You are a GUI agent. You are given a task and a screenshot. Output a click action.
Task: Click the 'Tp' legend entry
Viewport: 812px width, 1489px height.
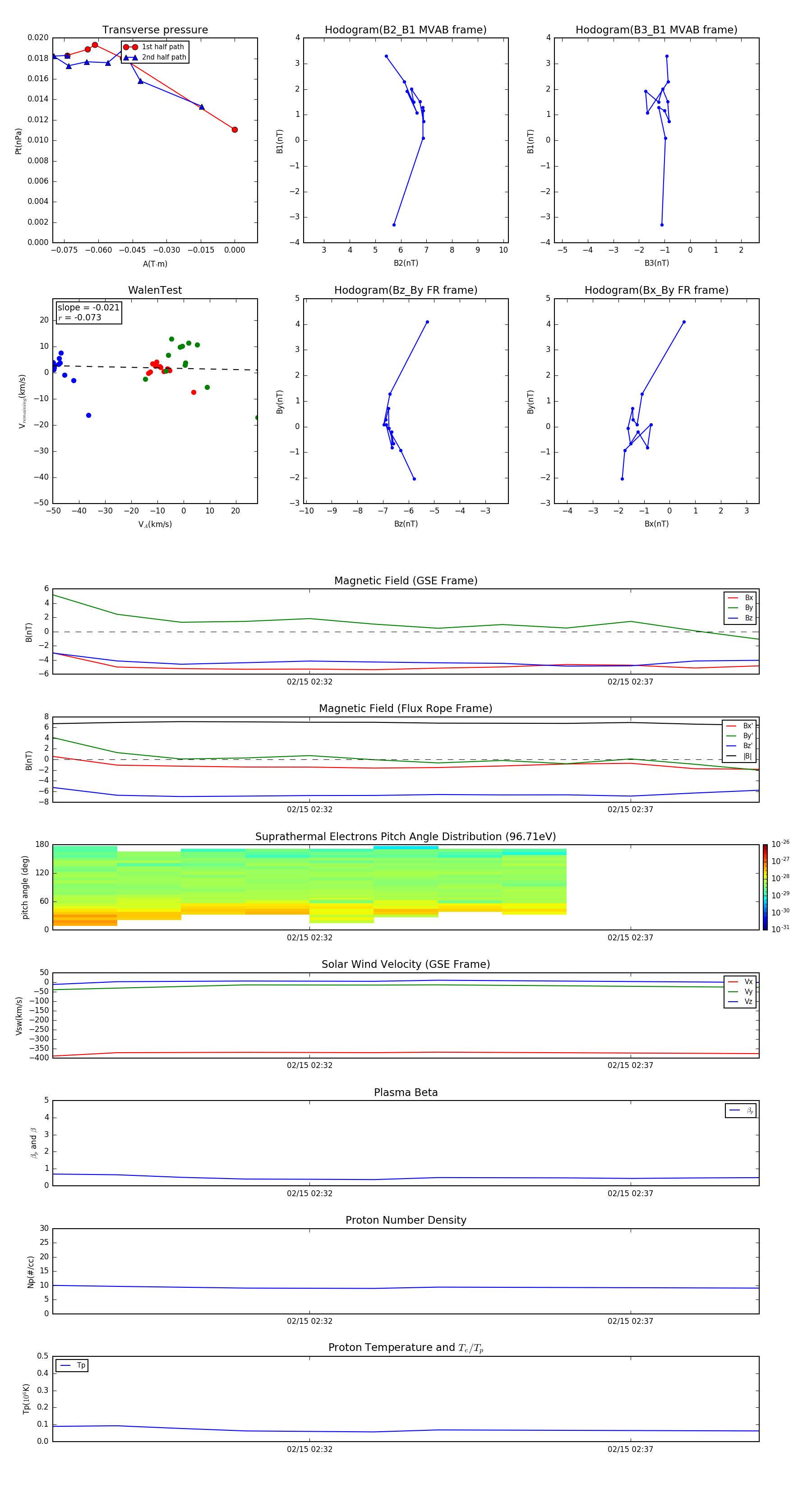click(72, 1365)
